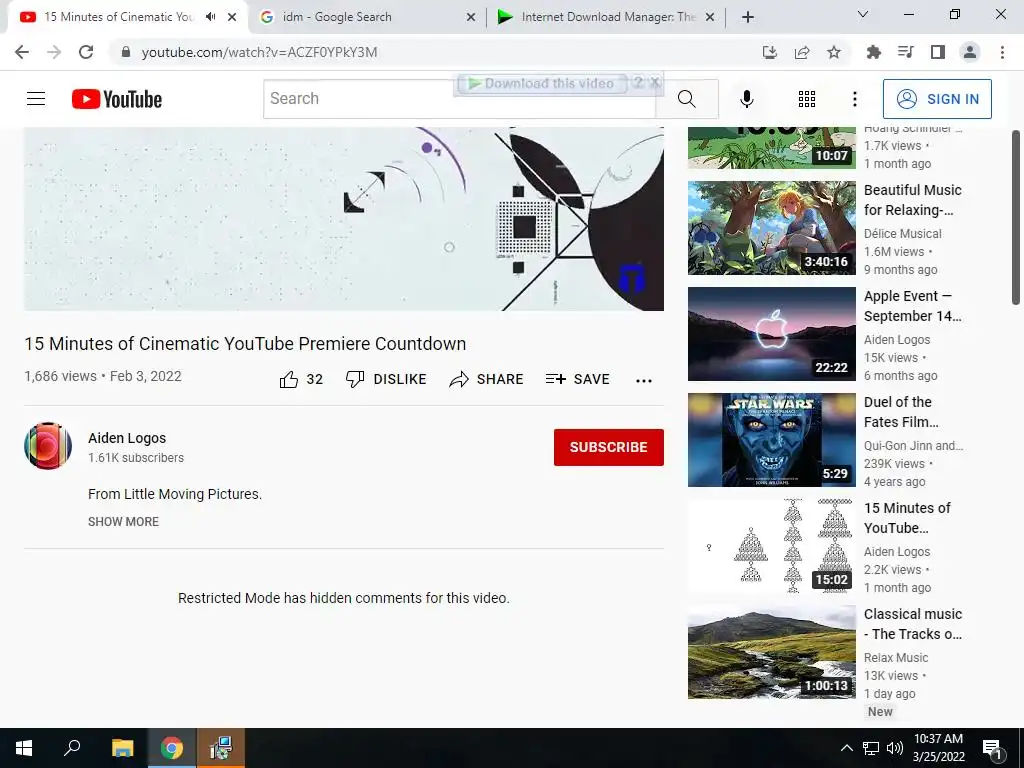1024x768 pixels.
Task: Click the search magnifier button
Action: coord(686,99)
